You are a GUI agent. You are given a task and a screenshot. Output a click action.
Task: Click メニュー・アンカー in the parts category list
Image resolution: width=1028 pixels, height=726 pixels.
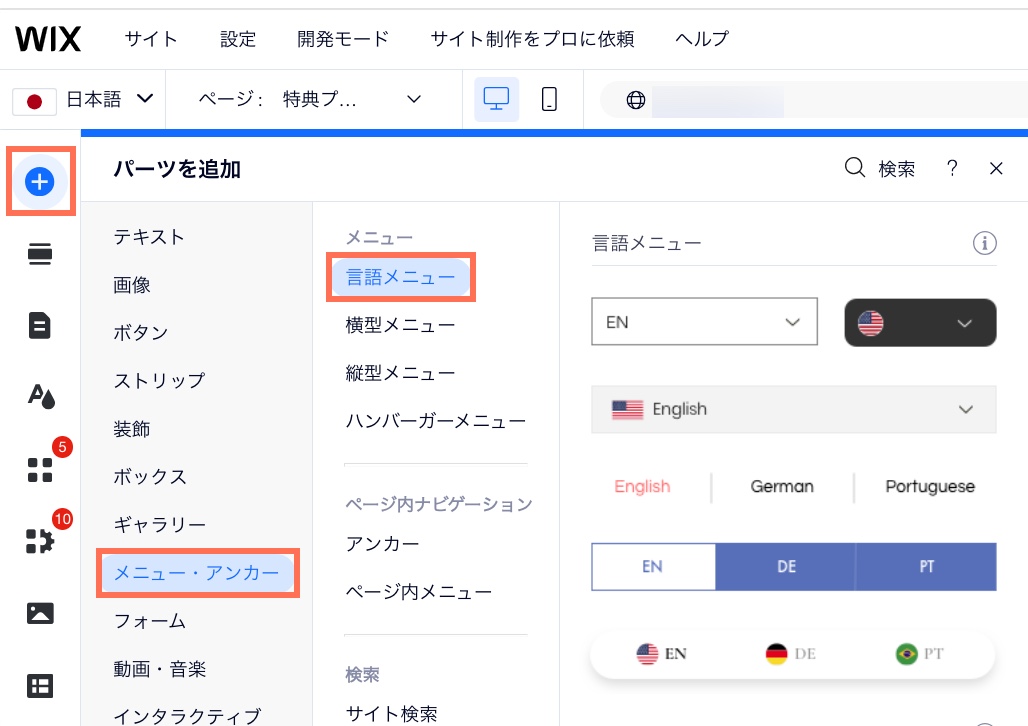(197, 573)
